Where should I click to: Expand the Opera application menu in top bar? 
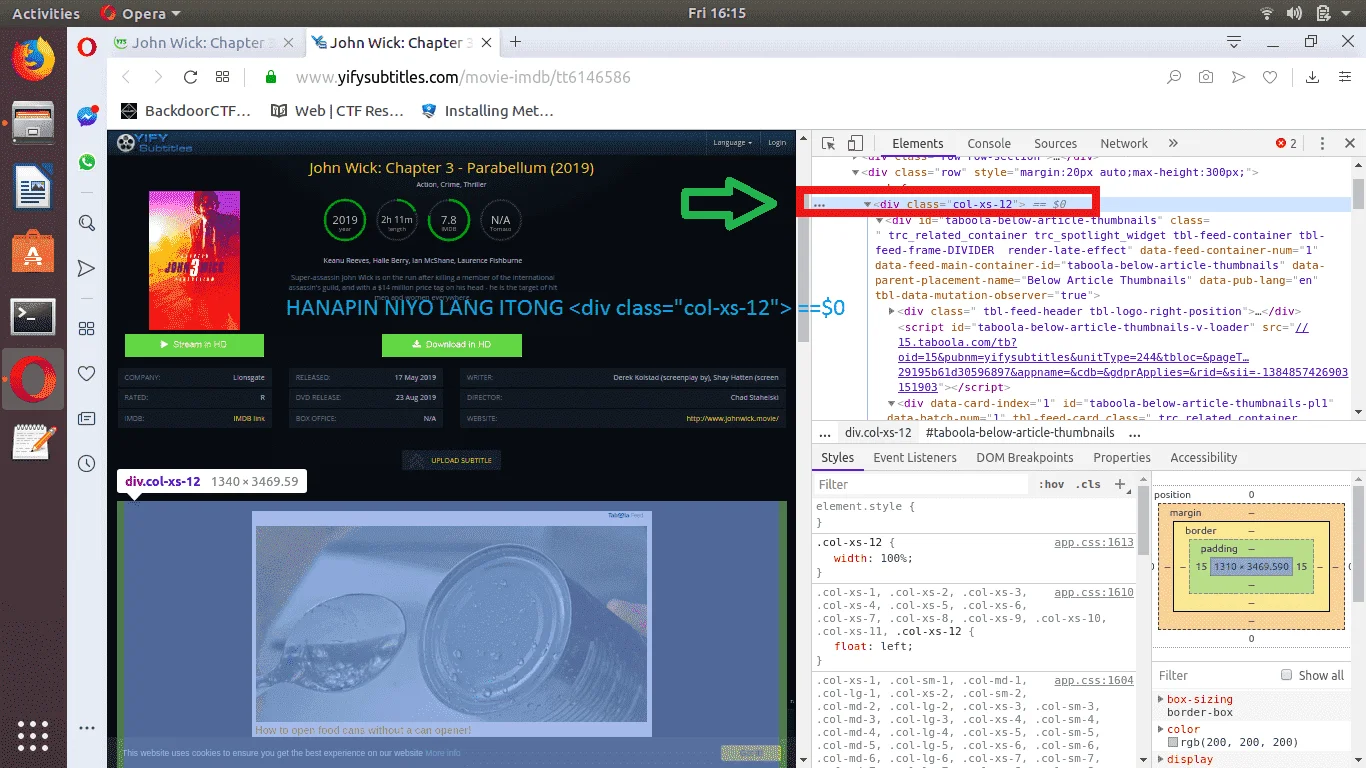(x=141, y=13)
